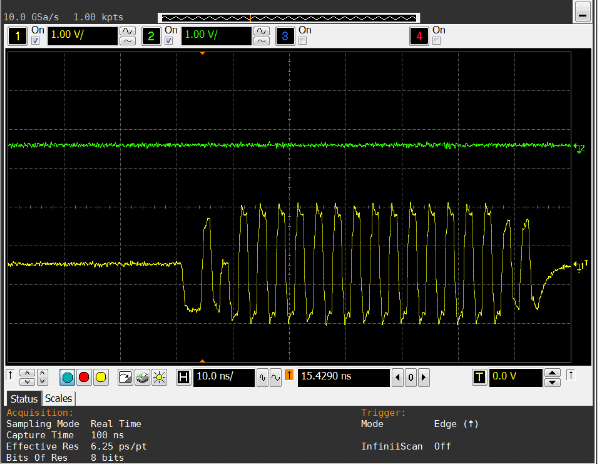
Task: Click InfiniiScan Off value
Action: (x=442, y=446)
